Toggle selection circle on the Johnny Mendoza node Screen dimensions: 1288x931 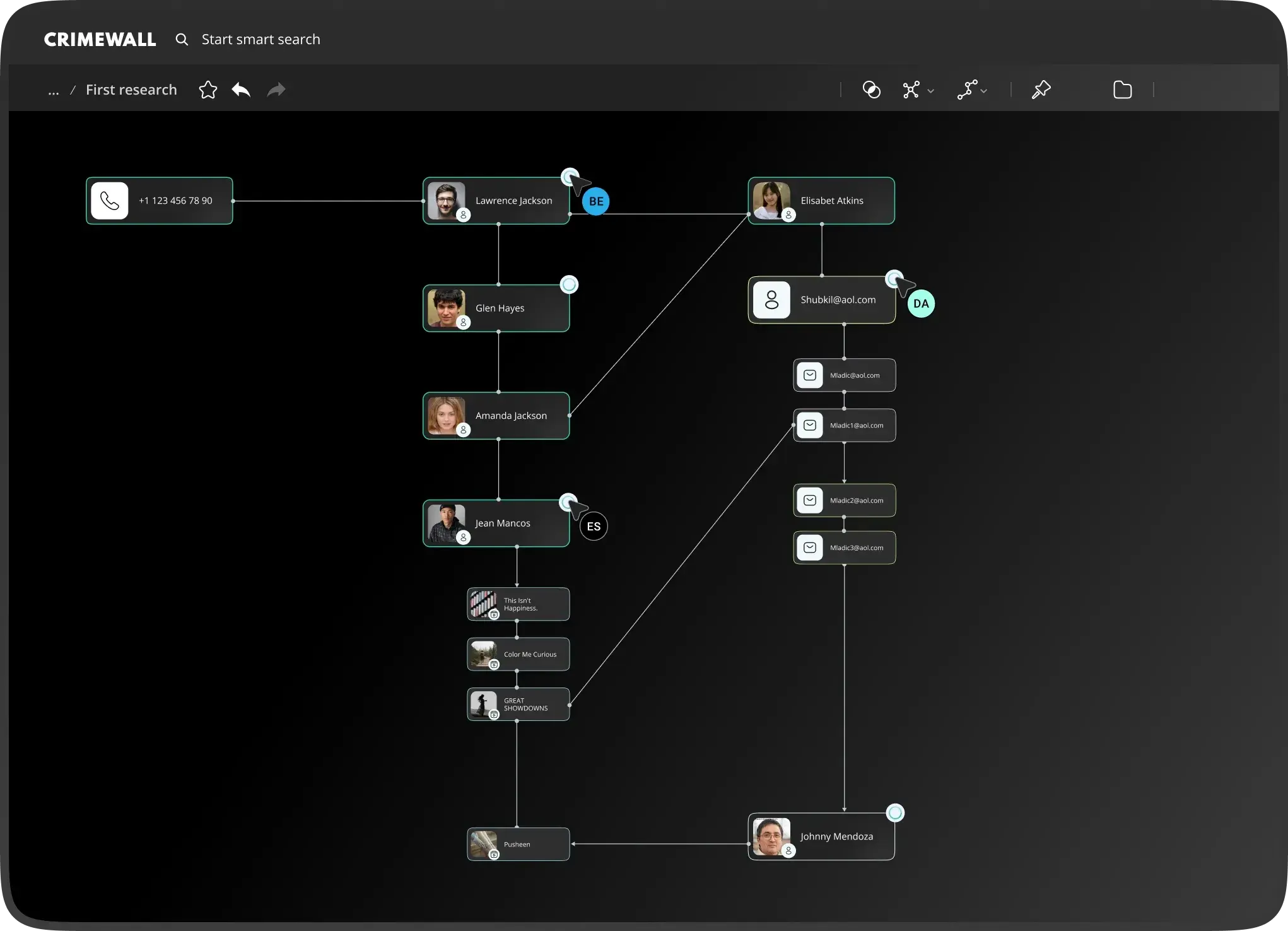click(x=895, y=813)
